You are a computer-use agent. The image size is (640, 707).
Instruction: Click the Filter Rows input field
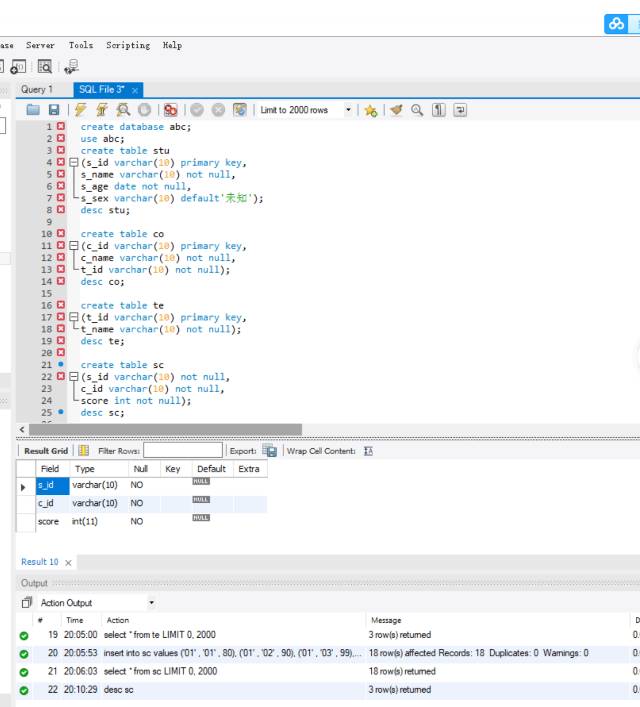click(x=182, y=451)
